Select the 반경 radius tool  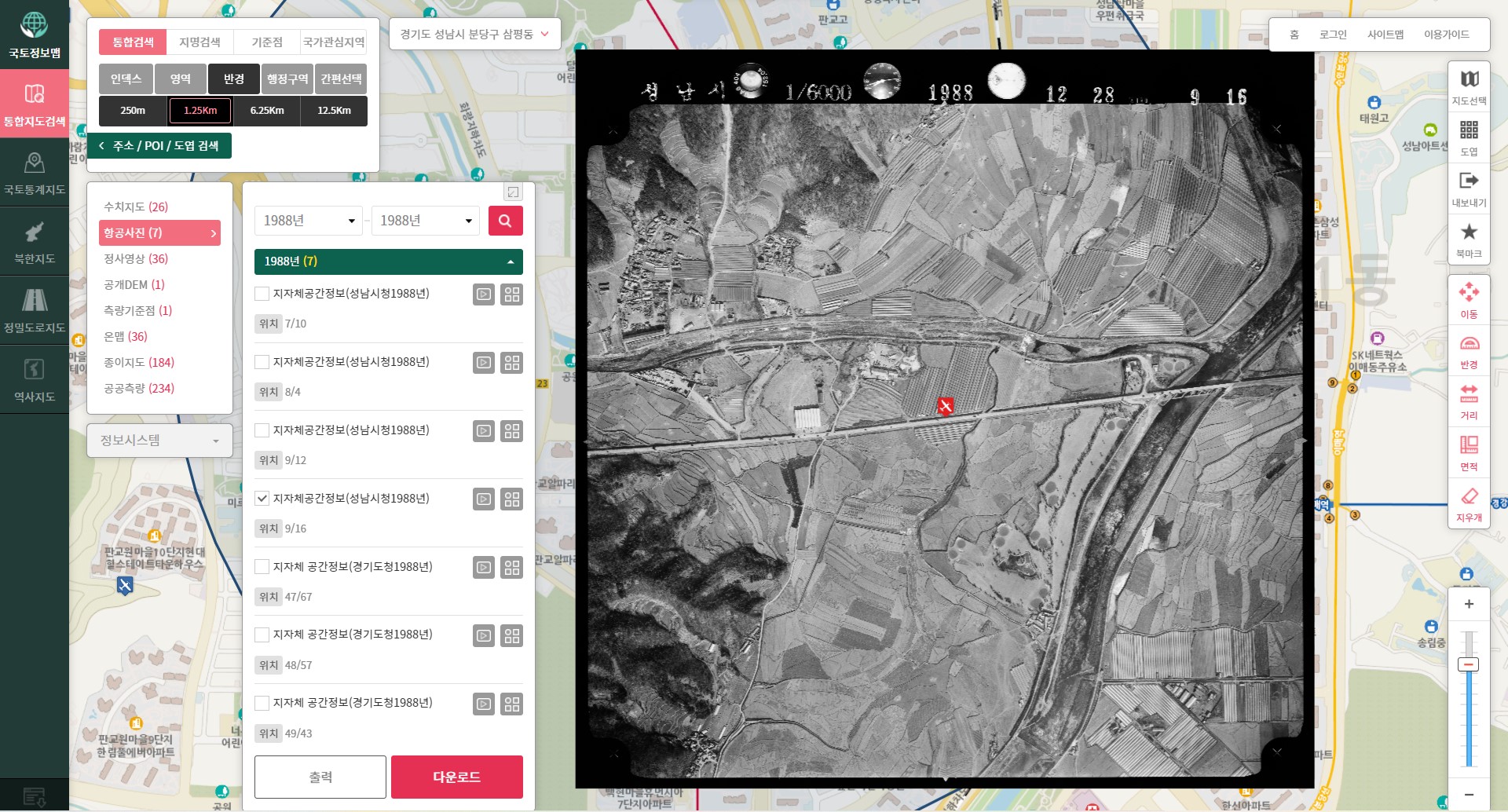[1469, 351]
